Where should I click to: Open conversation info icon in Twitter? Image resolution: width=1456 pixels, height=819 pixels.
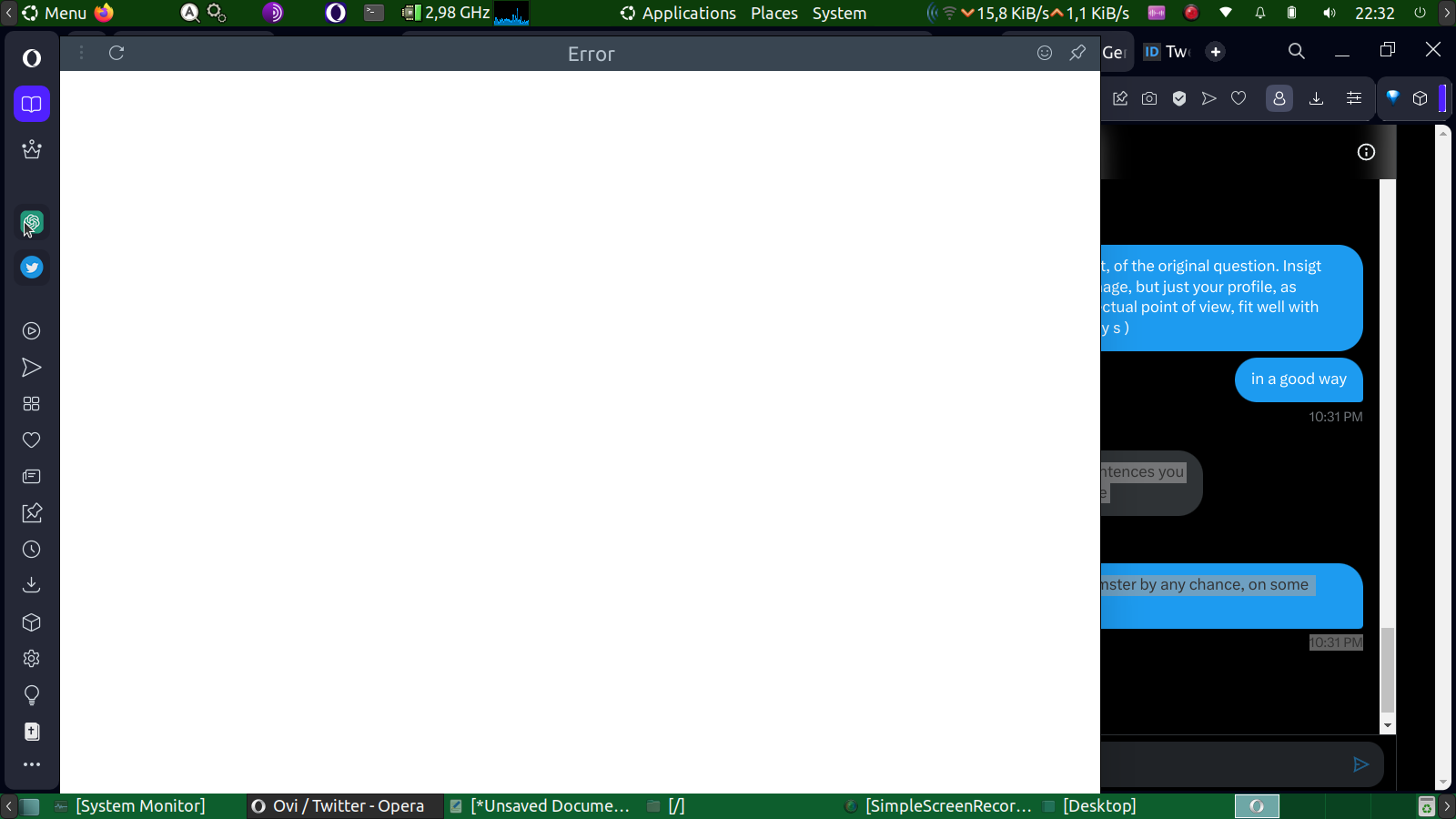(1366, 152)
